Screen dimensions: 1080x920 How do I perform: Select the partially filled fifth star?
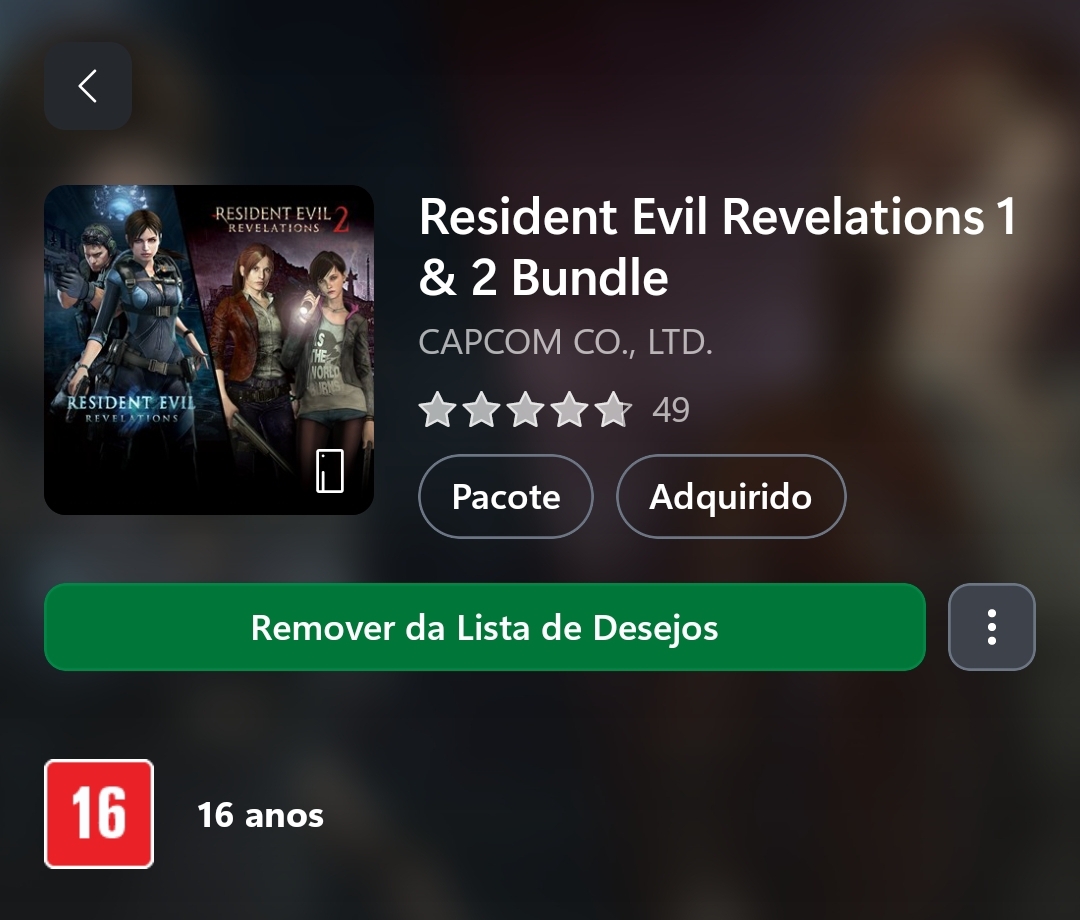[613, 410]
